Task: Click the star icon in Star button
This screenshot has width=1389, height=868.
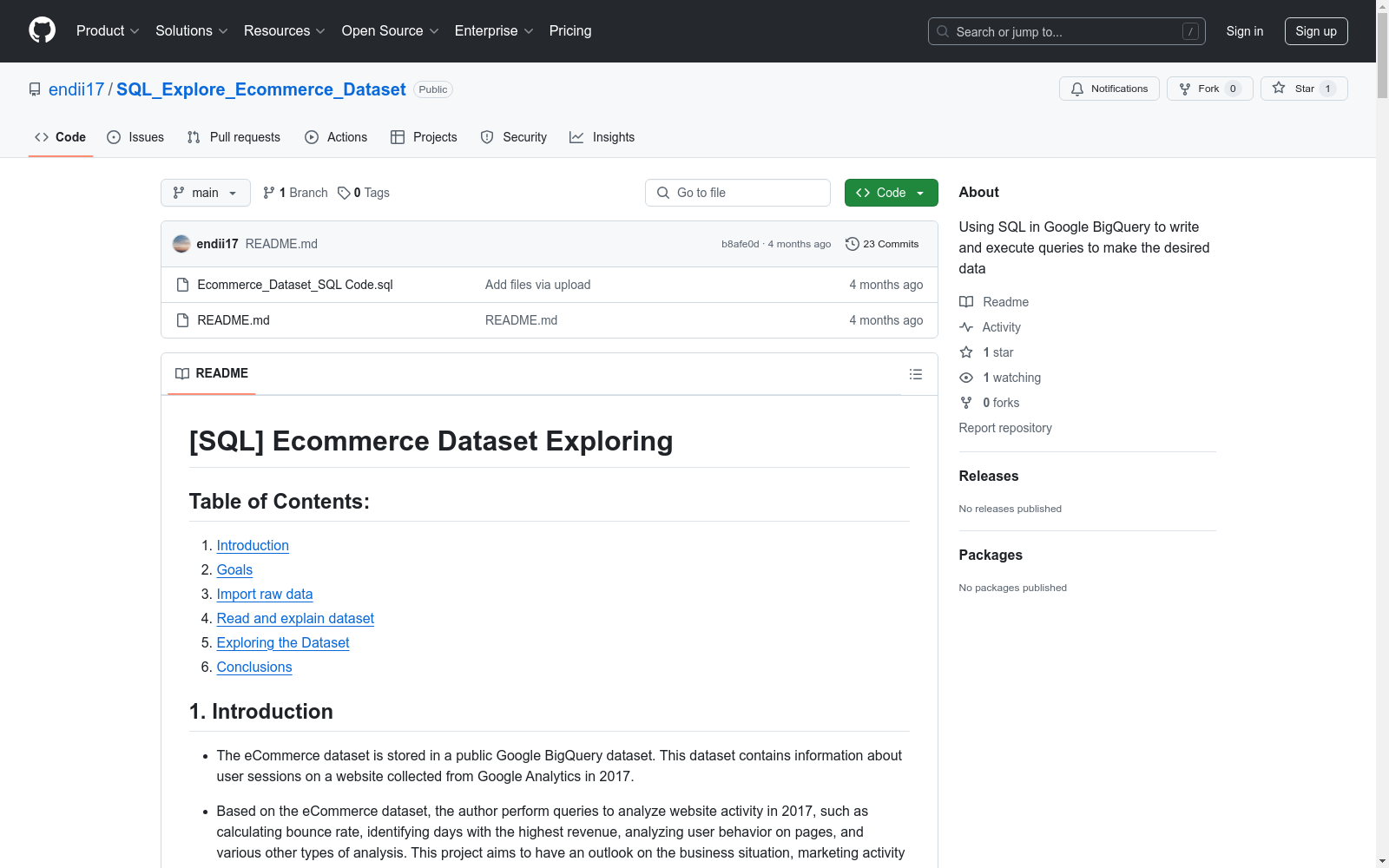Action: 1279,88
